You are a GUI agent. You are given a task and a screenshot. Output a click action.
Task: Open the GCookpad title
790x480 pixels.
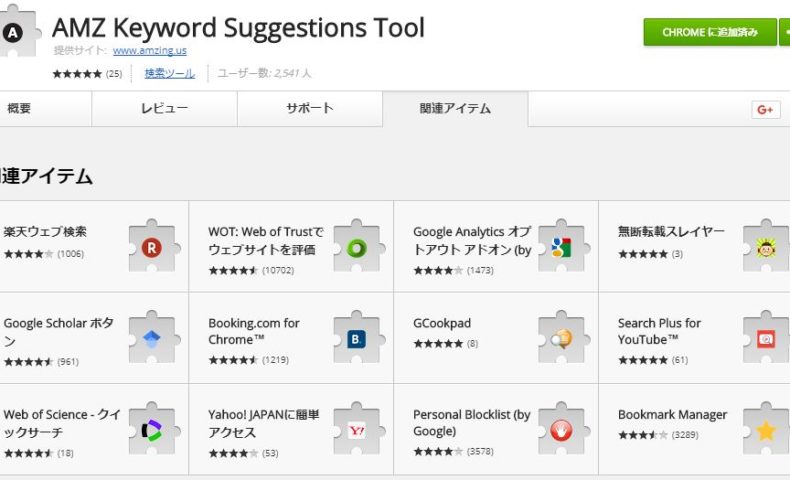(442, 323)
